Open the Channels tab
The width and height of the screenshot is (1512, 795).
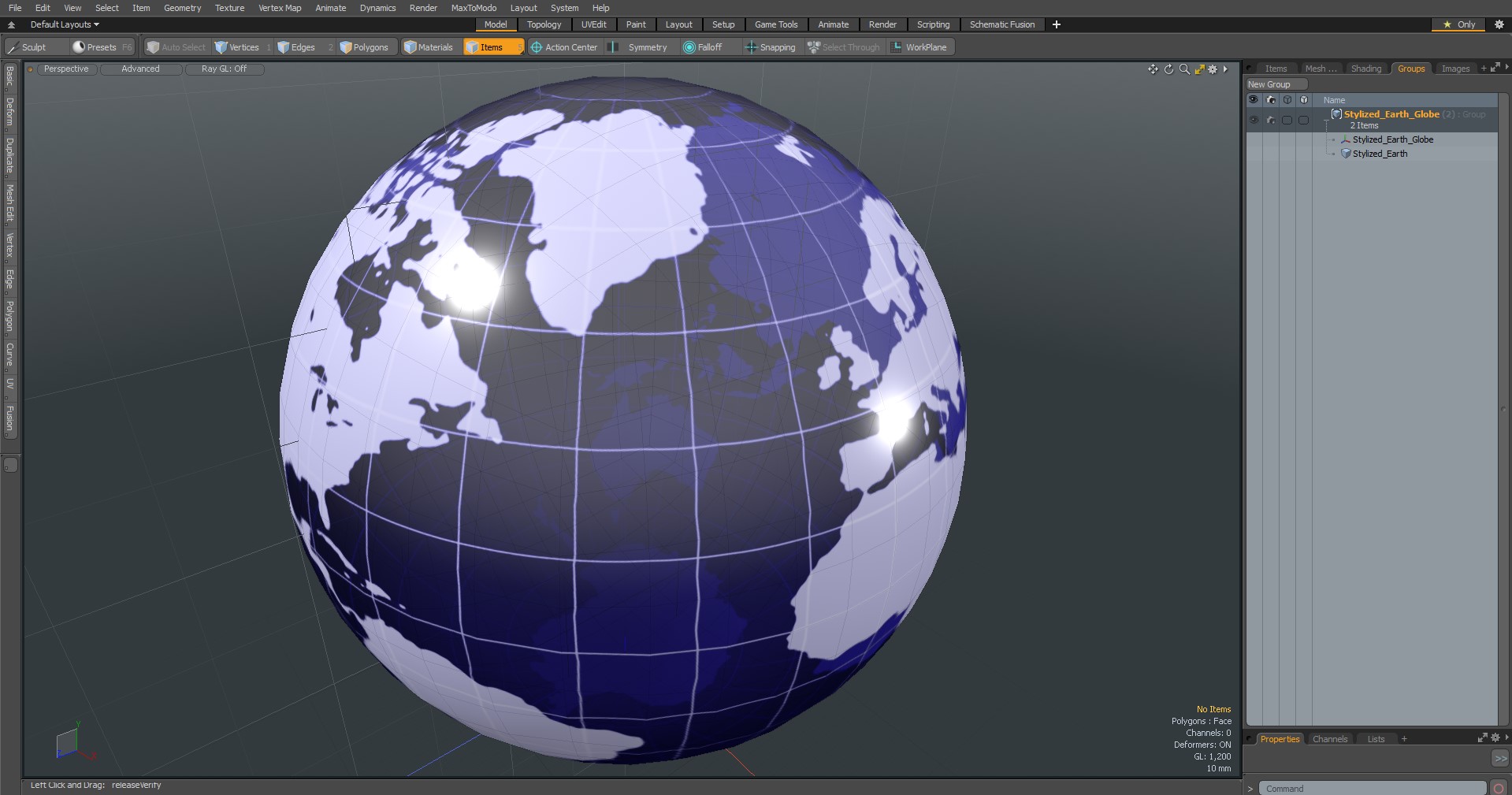point(1330,739)
